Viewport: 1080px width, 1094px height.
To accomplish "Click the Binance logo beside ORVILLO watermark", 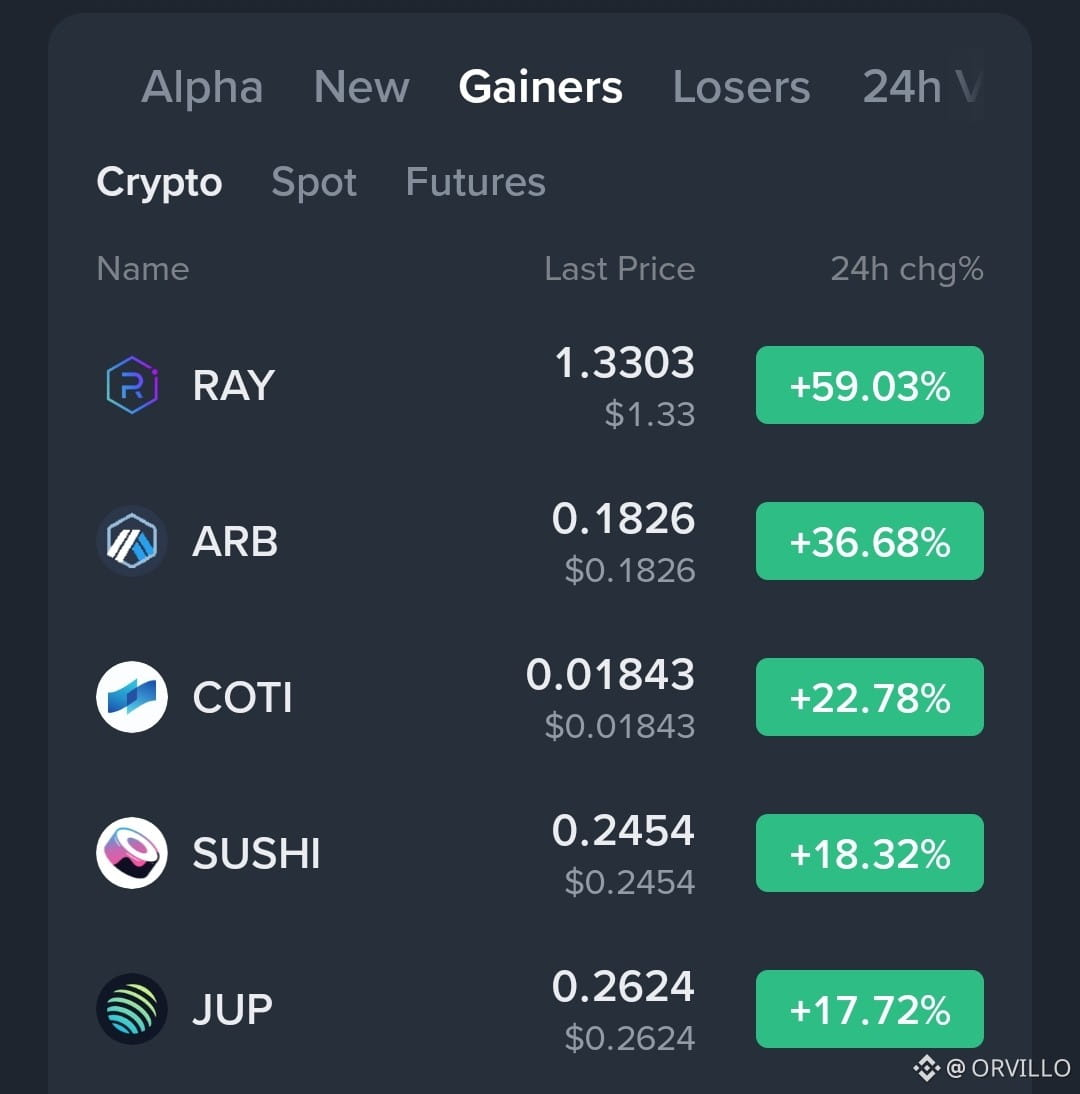I will pos(927,1068).
